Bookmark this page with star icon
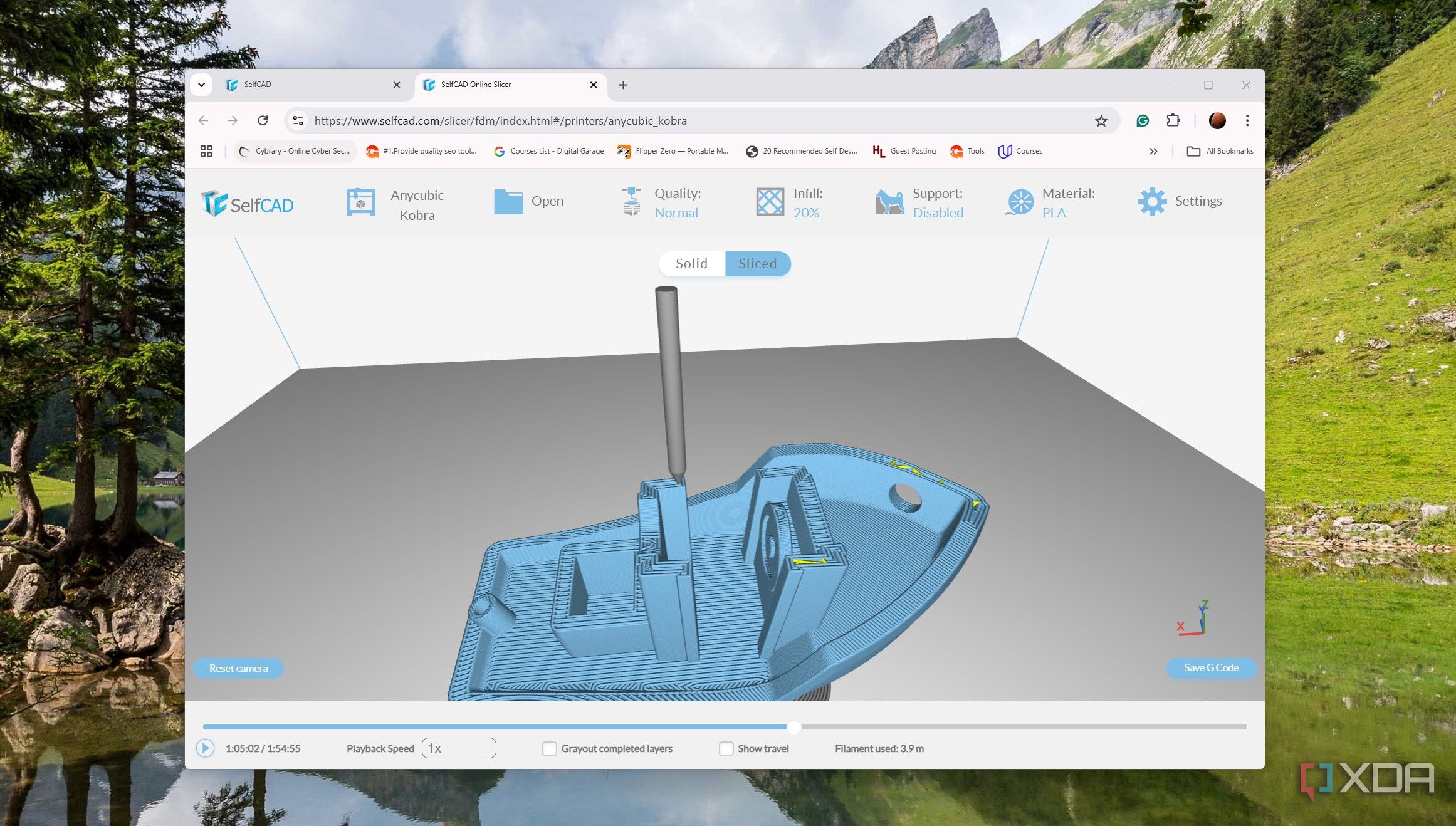Image resolution: width=1456 pixels, height=826 pixels. coord(1101,121)
